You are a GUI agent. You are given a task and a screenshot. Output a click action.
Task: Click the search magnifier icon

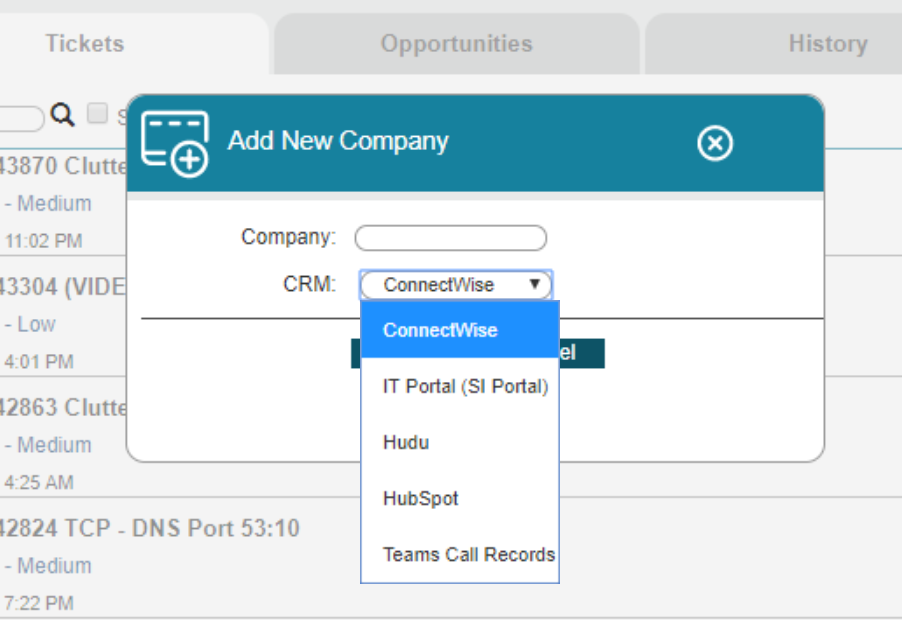tap(62, 114)
